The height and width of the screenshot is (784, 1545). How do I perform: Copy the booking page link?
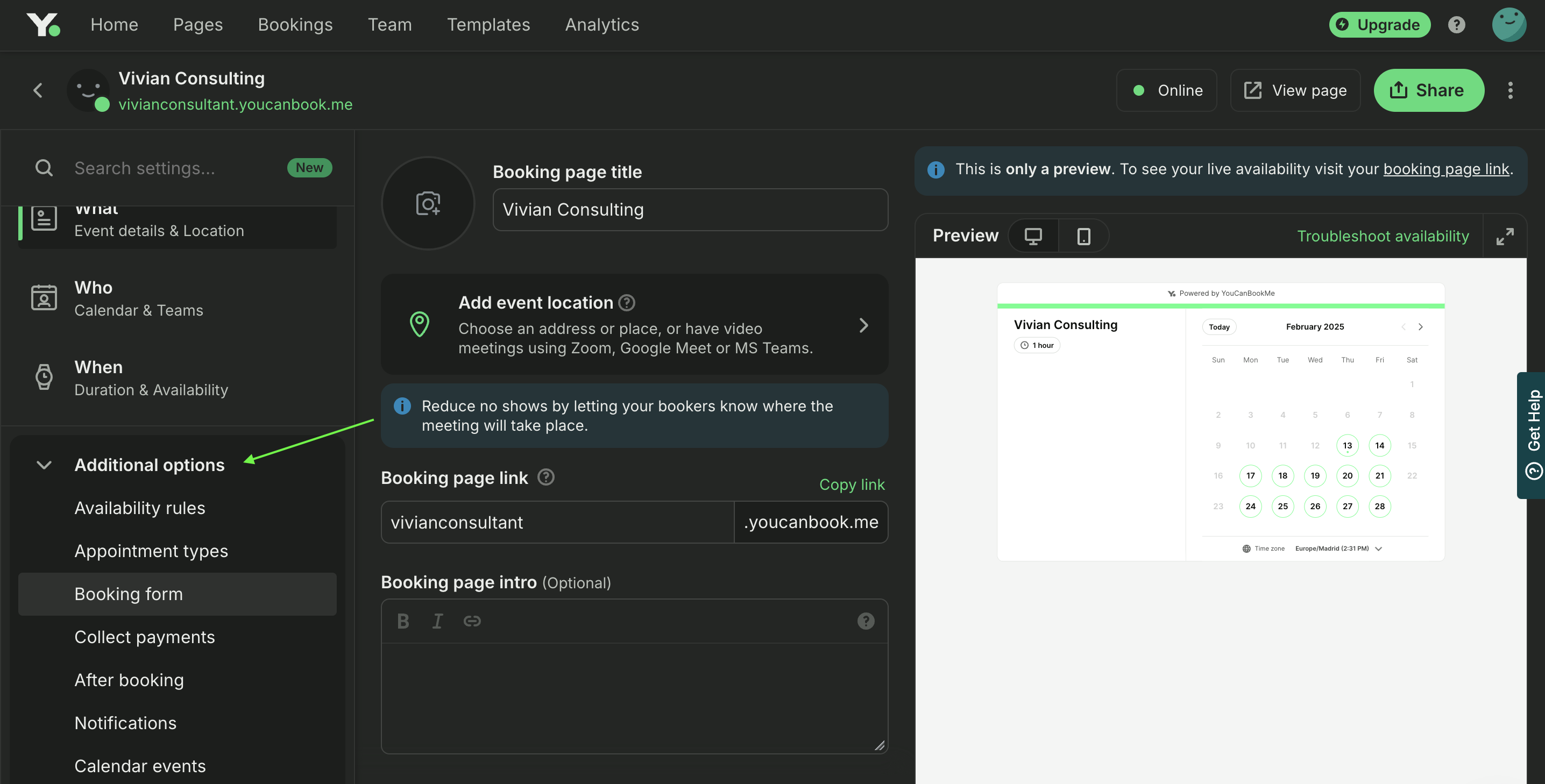[x=852, y=484]
